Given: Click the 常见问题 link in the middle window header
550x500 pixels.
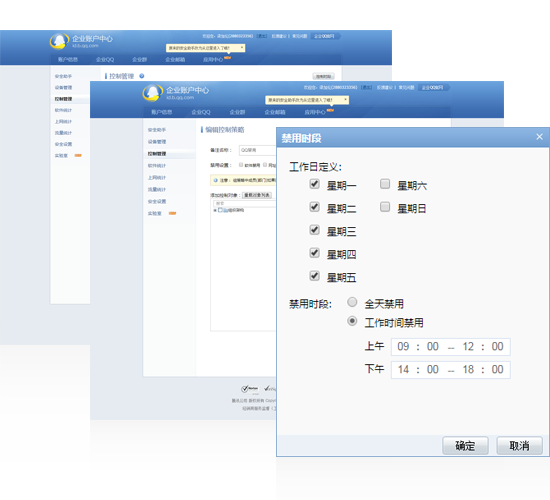Looking at the screenshot, I should click(406, 87).
